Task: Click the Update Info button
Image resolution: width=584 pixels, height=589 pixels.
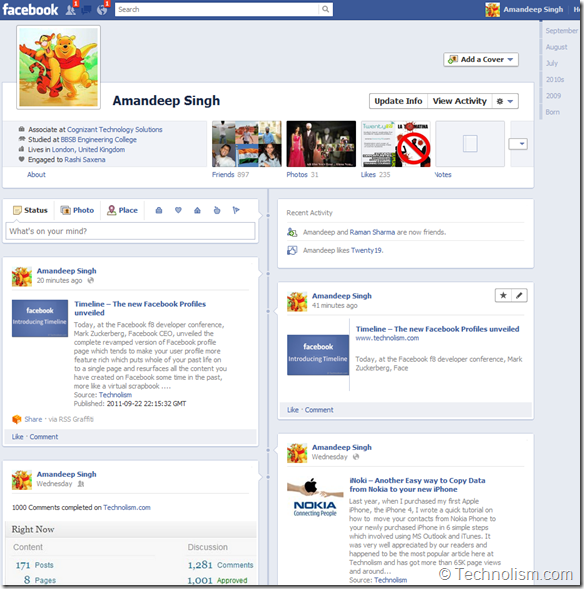Action: pos(398,101)
